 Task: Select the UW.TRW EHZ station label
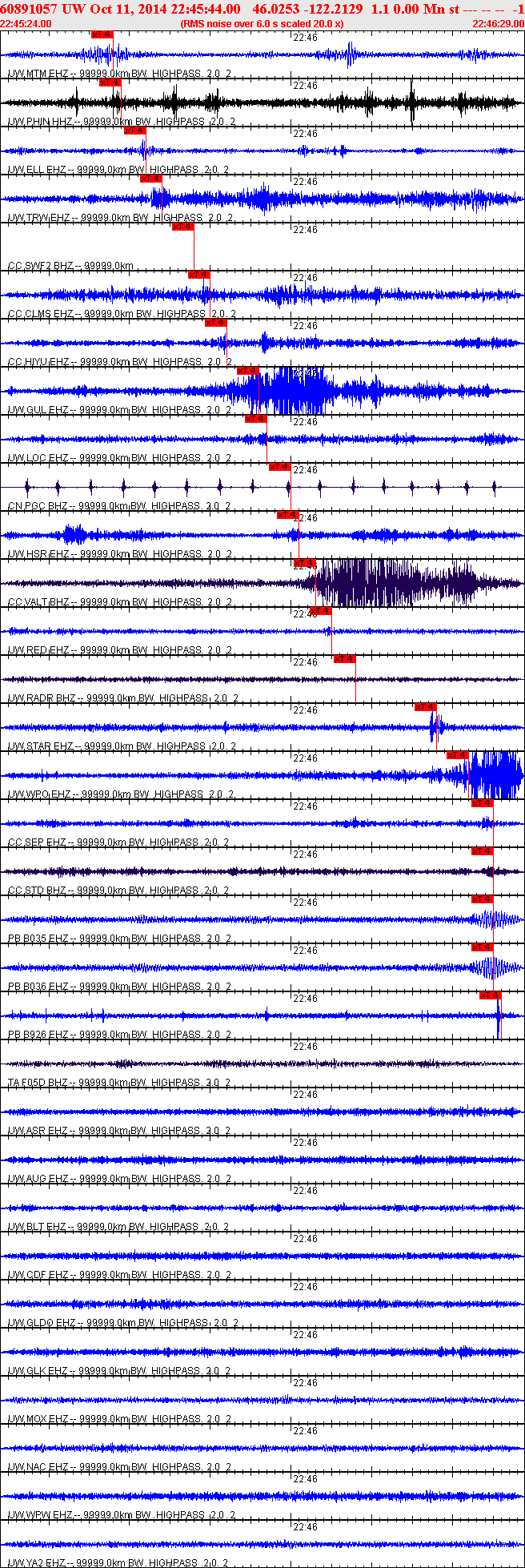pos(38,218)
